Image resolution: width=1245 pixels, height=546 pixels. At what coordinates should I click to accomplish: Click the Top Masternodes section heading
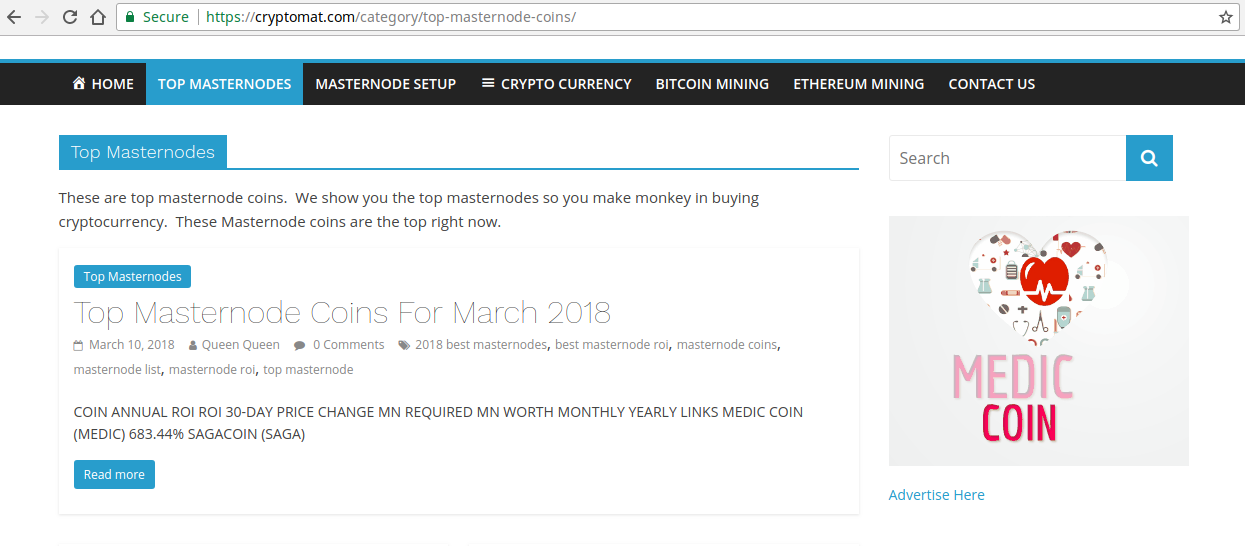click(x=143, y=152)
